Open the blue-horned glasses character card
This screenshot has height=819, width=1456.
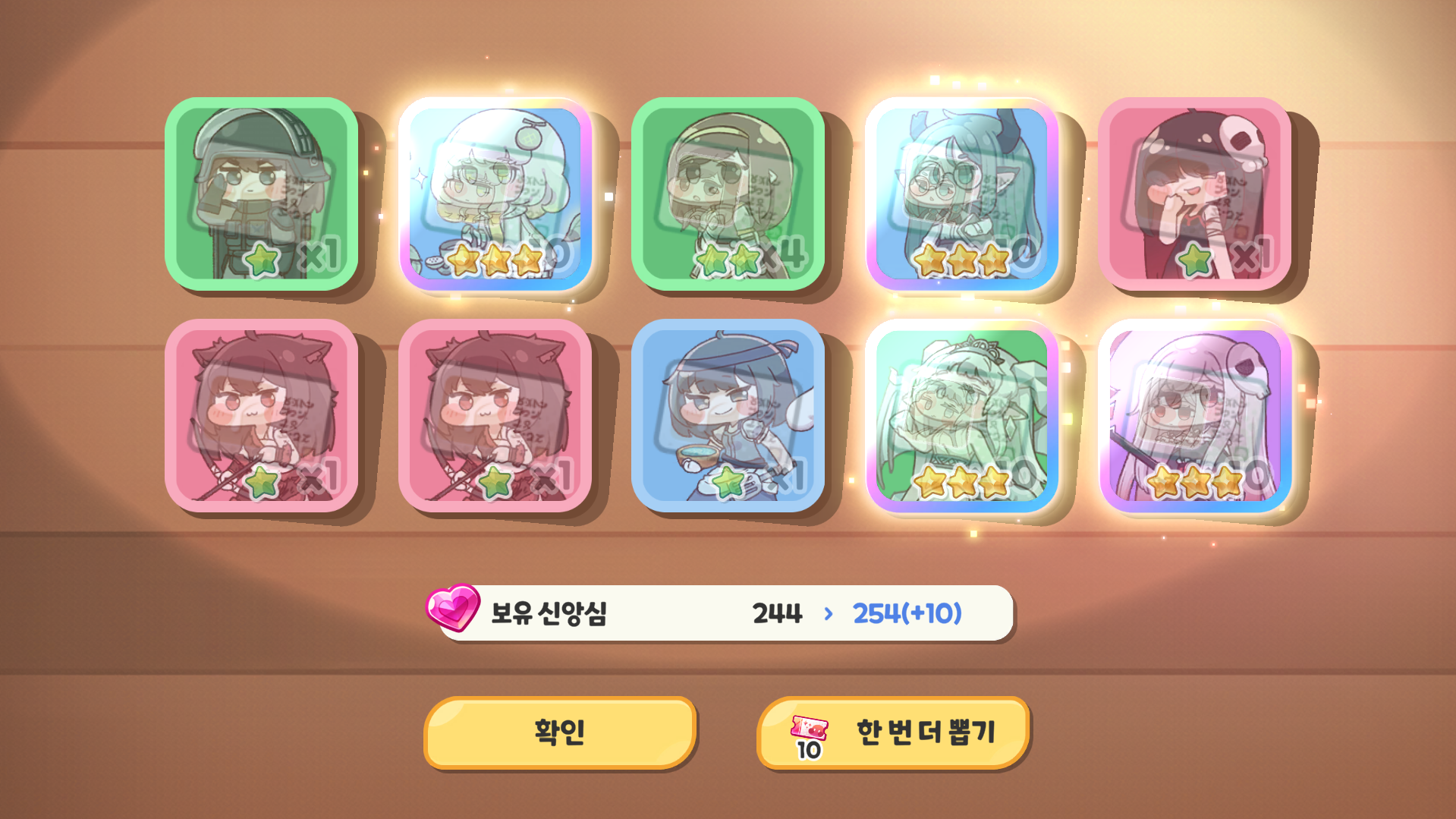point(961,194)
